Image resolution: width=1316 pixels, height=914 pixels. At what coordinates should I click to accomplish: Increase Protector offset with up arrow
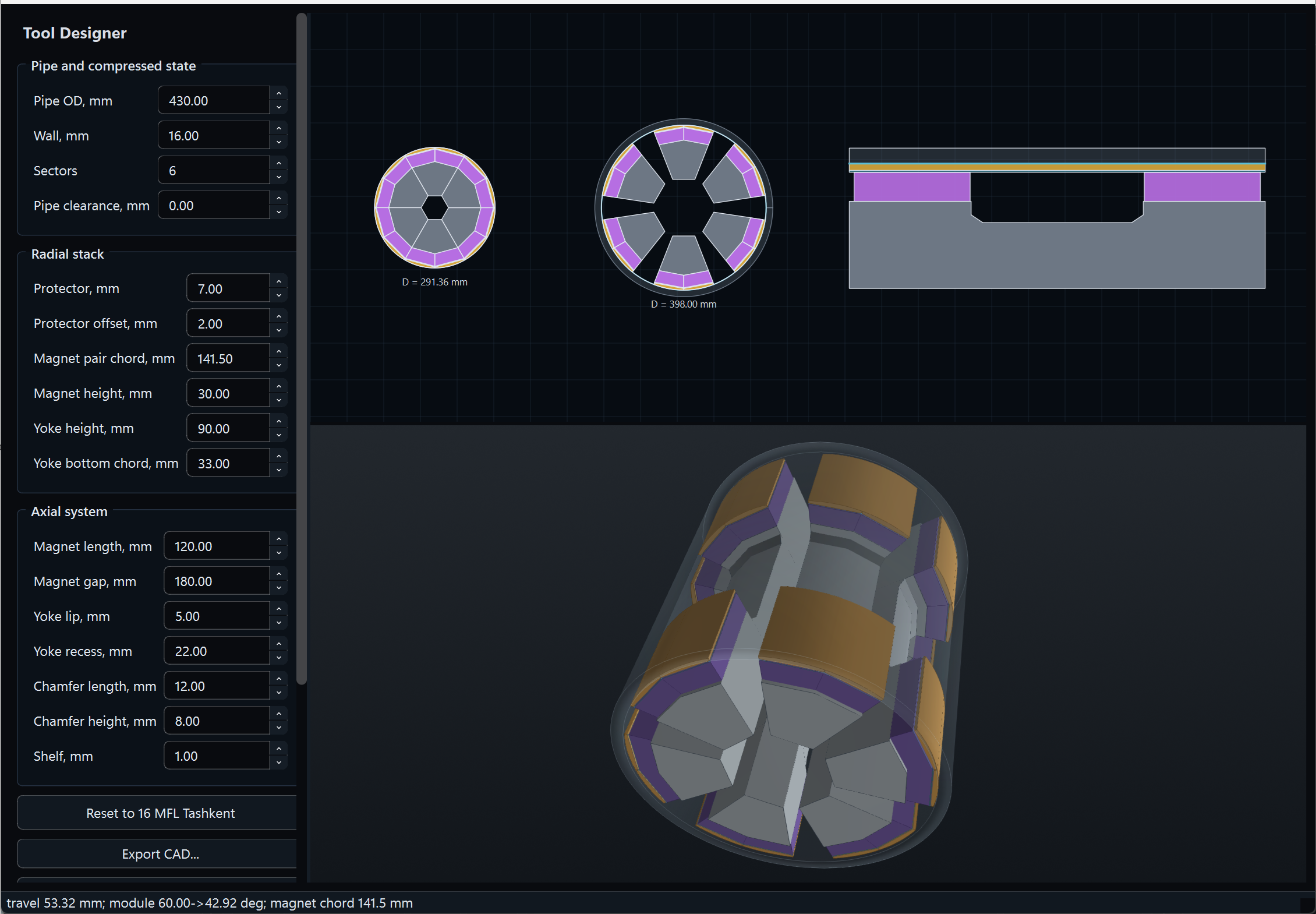coord(279,316)
